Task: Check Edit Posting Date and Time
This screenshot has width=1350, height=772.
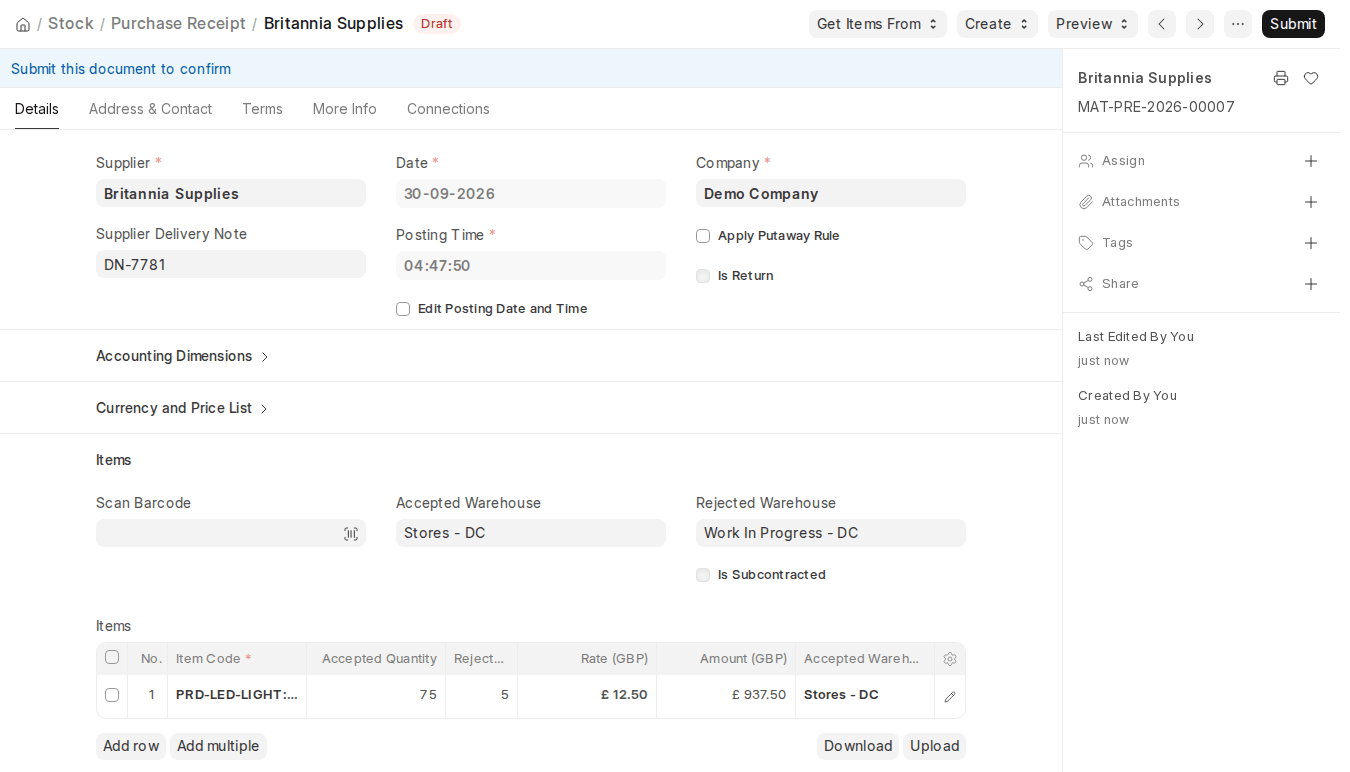Action: coord(403,309)
